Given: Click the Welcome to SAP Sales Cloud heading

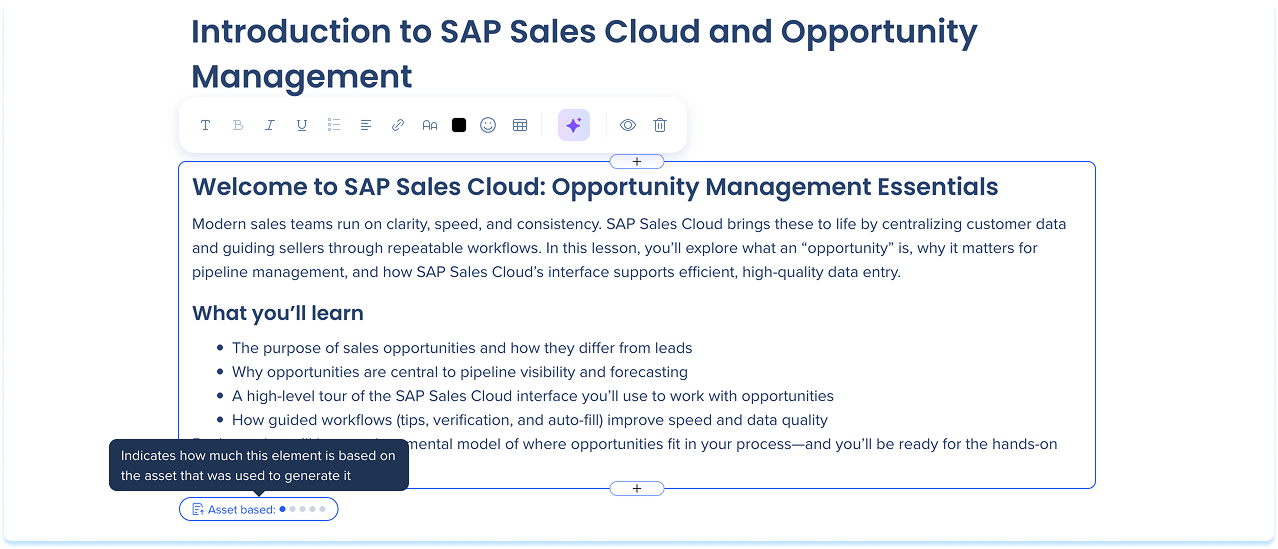Looking at the screenshot, I should coord(595,187).
